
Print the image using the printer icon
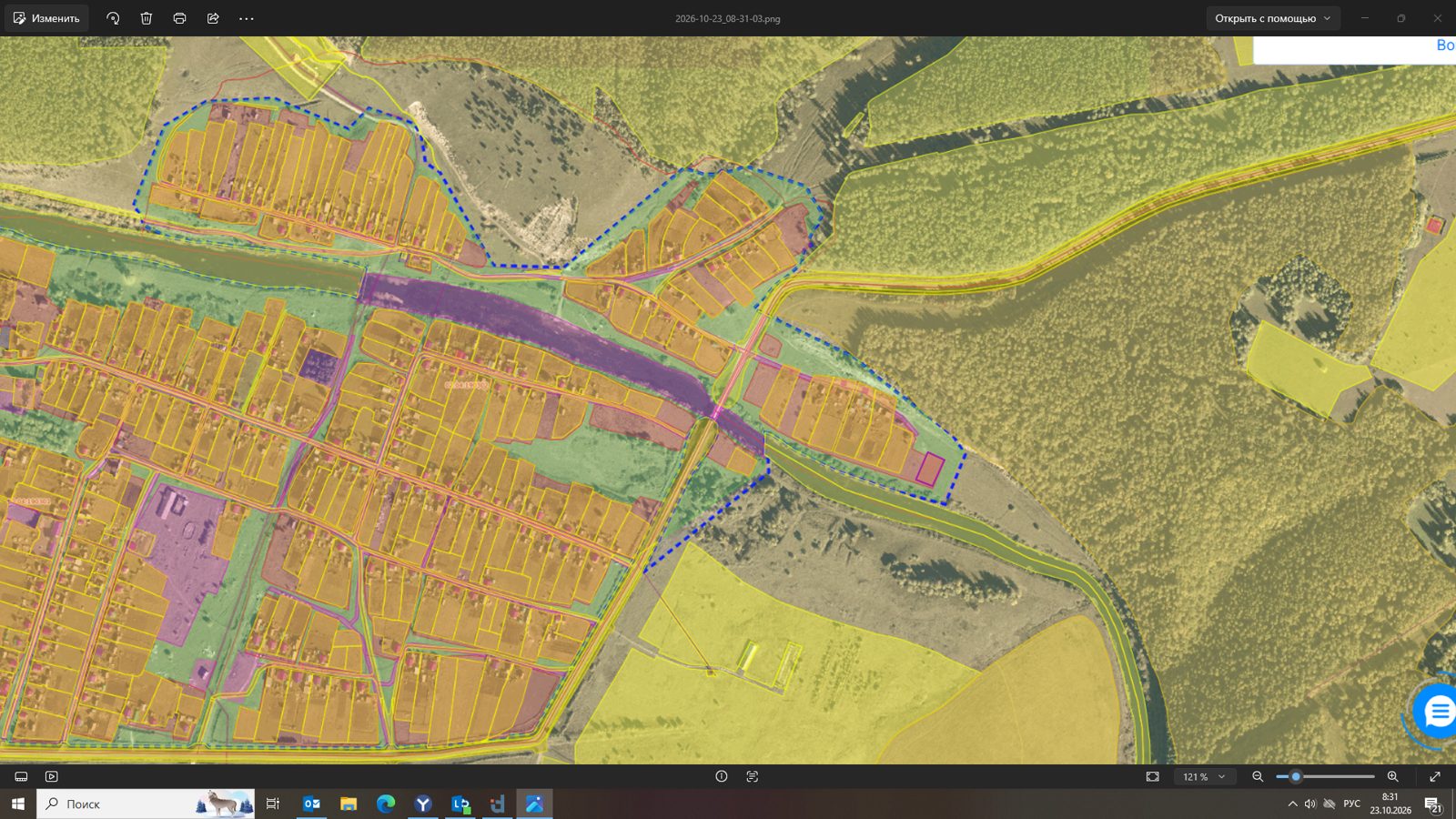pos(179,18)
